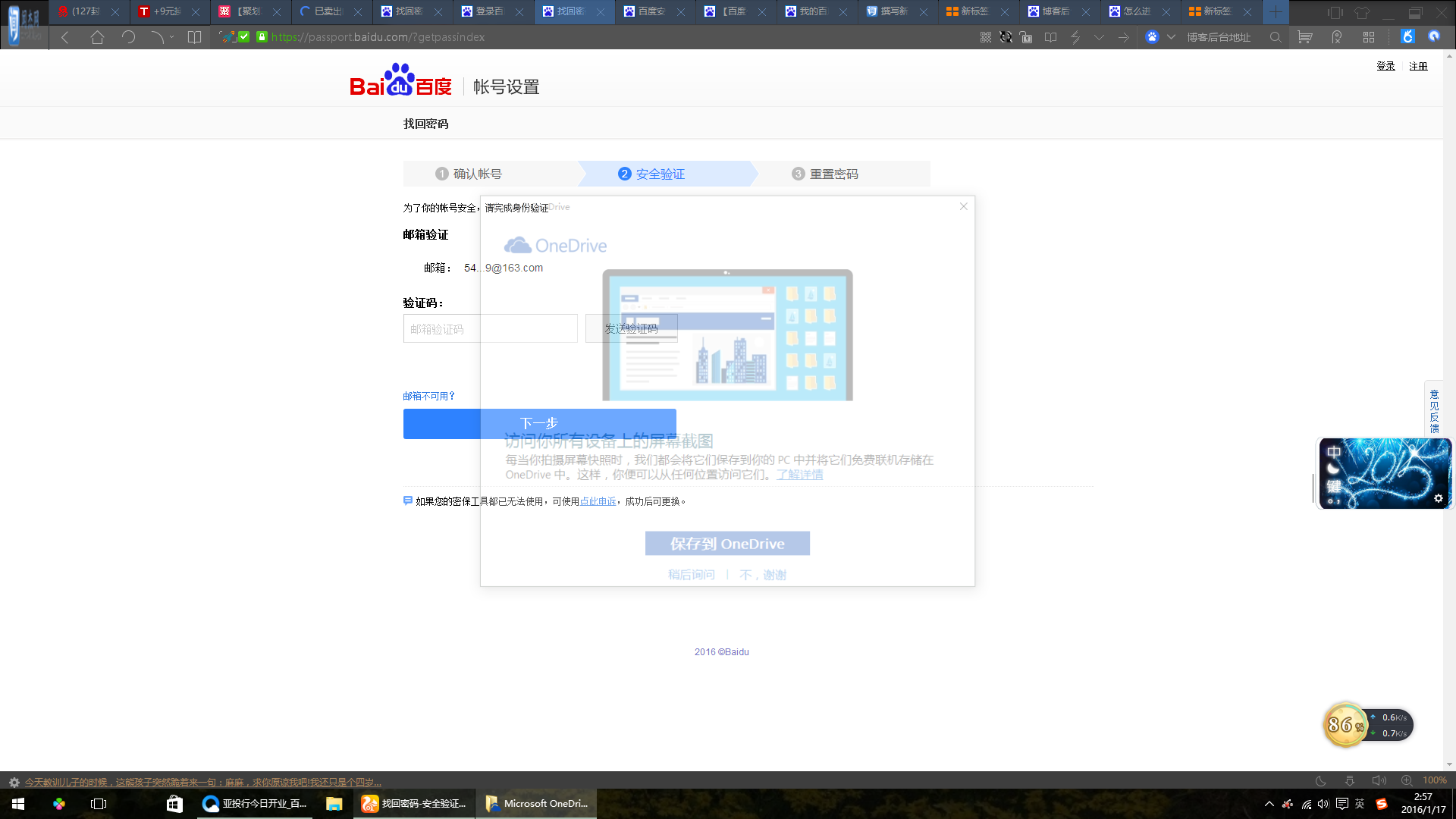Viewport: 1456px width, 819px height.
Task: Open the shopping cart toolbar icon
Action: (1305, 37)
